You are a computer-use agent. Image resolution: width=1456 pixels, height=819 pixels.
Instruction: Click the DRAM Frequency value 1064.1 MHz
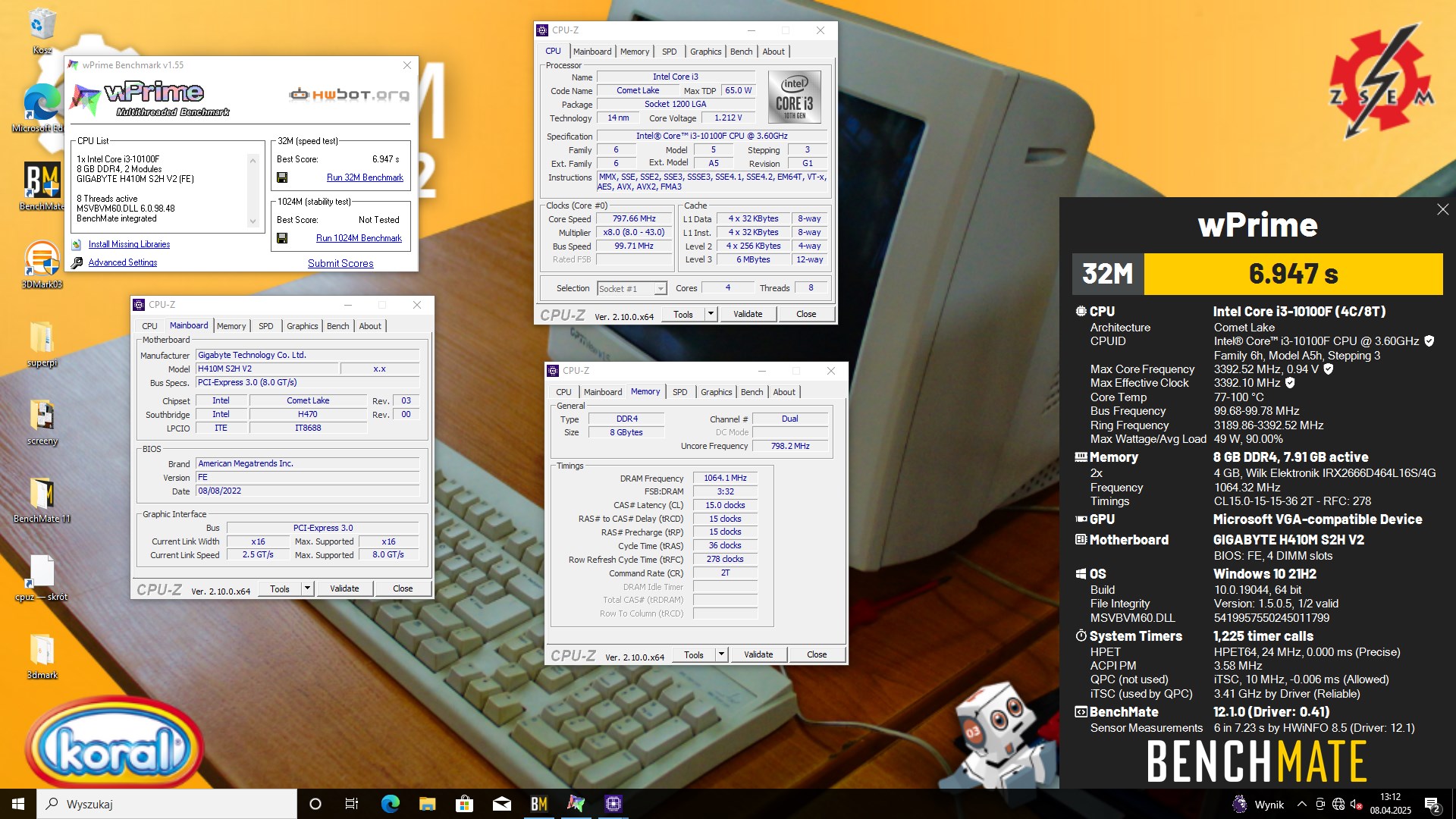[x=725, y=478]
